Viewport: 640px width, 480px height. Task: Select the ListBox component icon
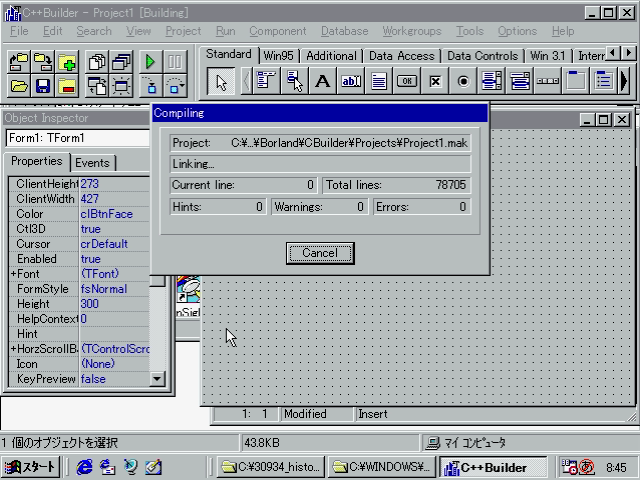tap(491, 81)
